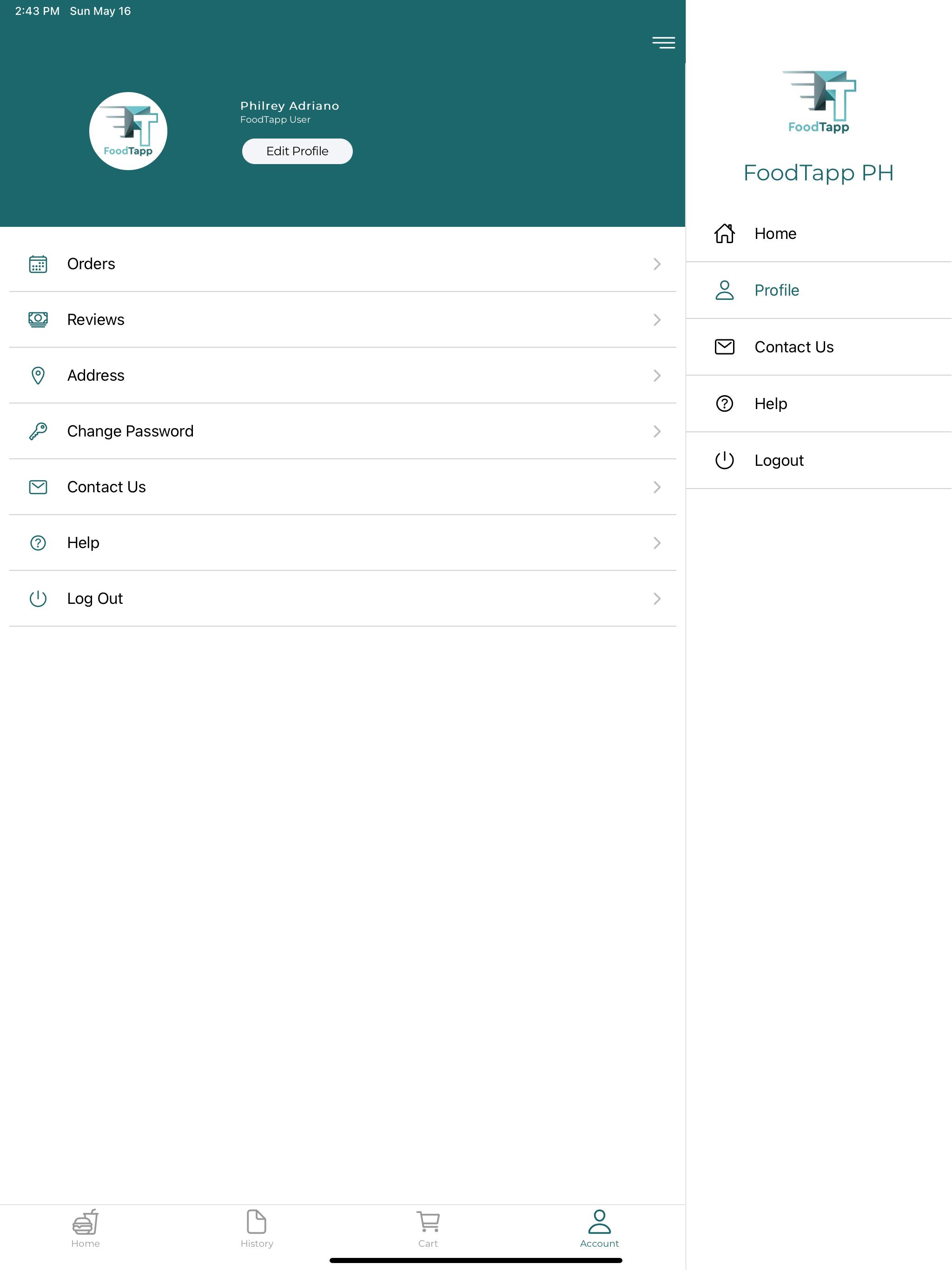Select the Account tab

[599, 1228]
